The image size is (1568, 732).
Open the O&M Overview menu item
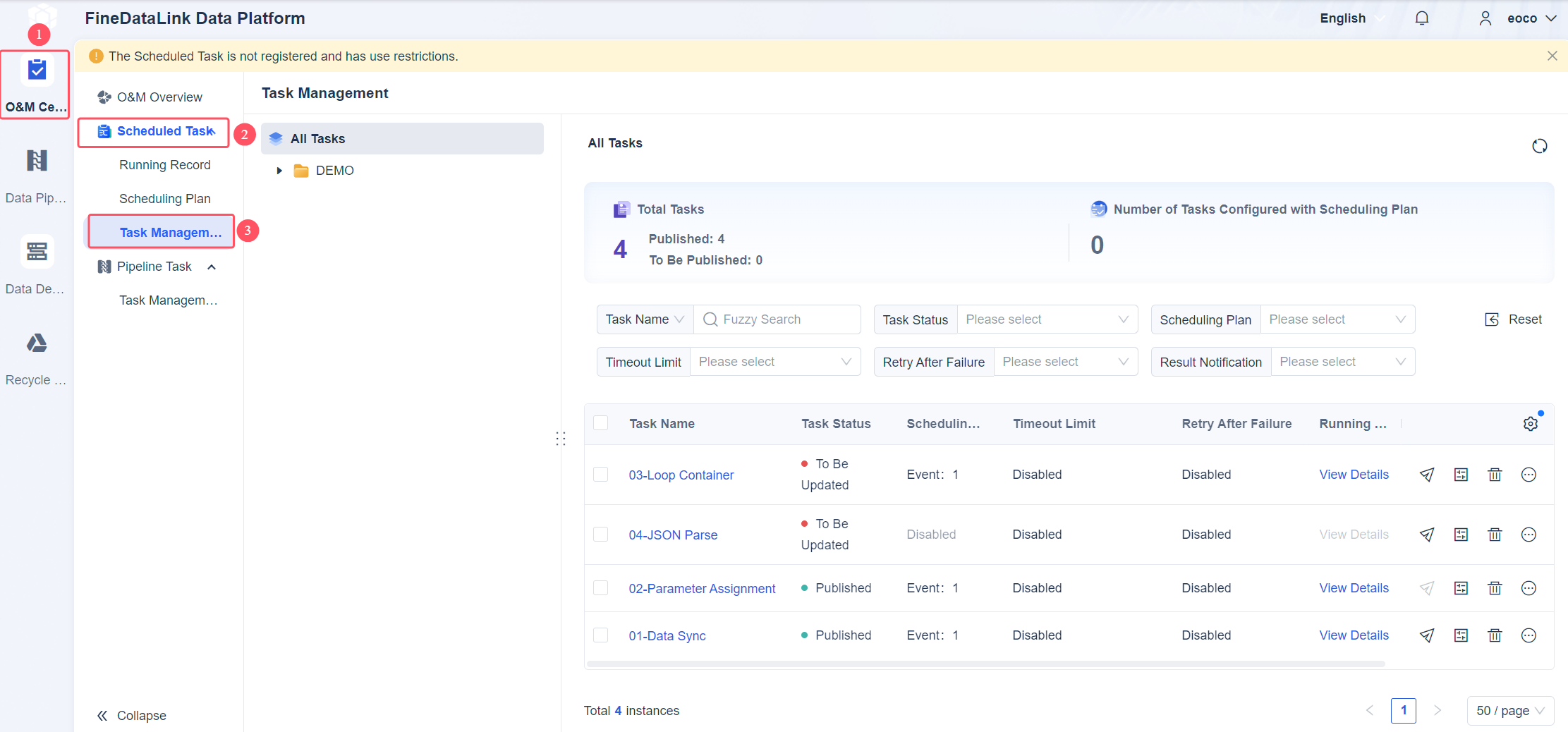[159, 97]
